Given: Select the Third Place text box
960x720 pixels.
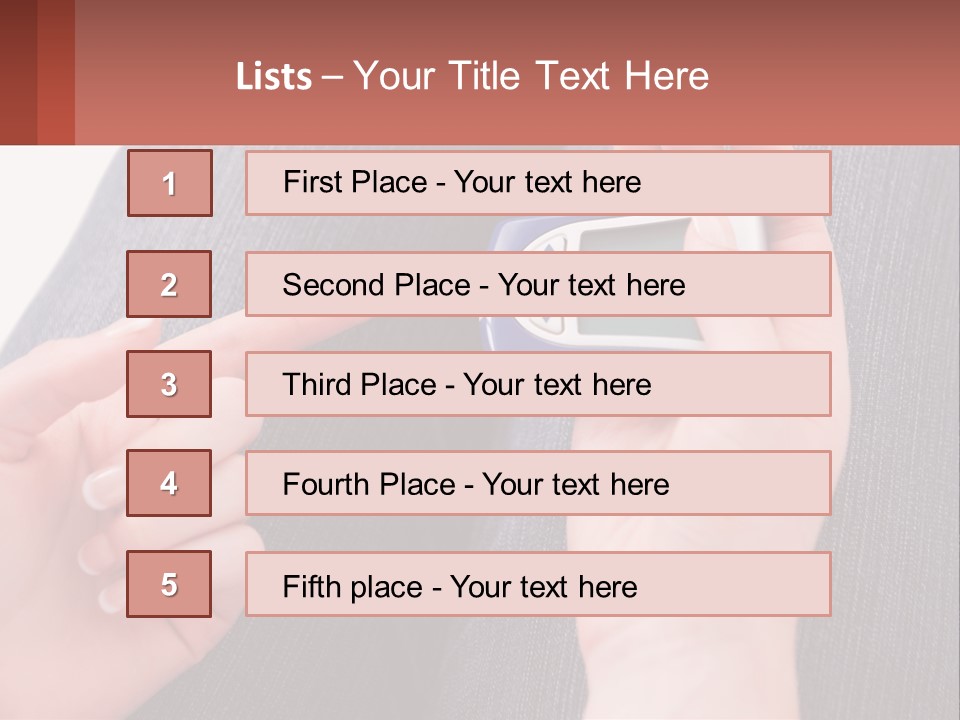Looking at the screenshot, I should (x=538, y=384).
